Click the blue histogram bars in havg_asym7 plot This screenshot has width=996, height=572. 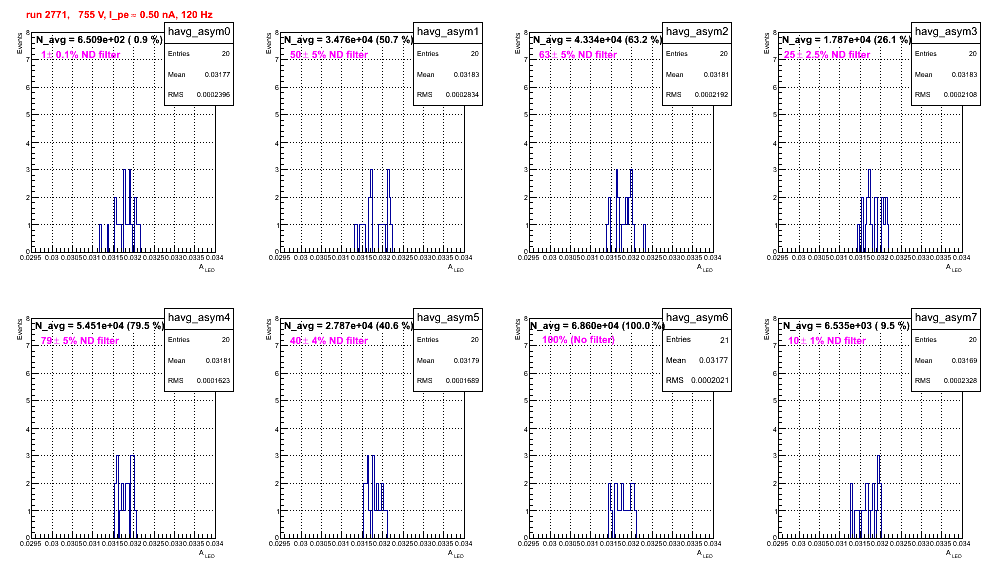866,496
